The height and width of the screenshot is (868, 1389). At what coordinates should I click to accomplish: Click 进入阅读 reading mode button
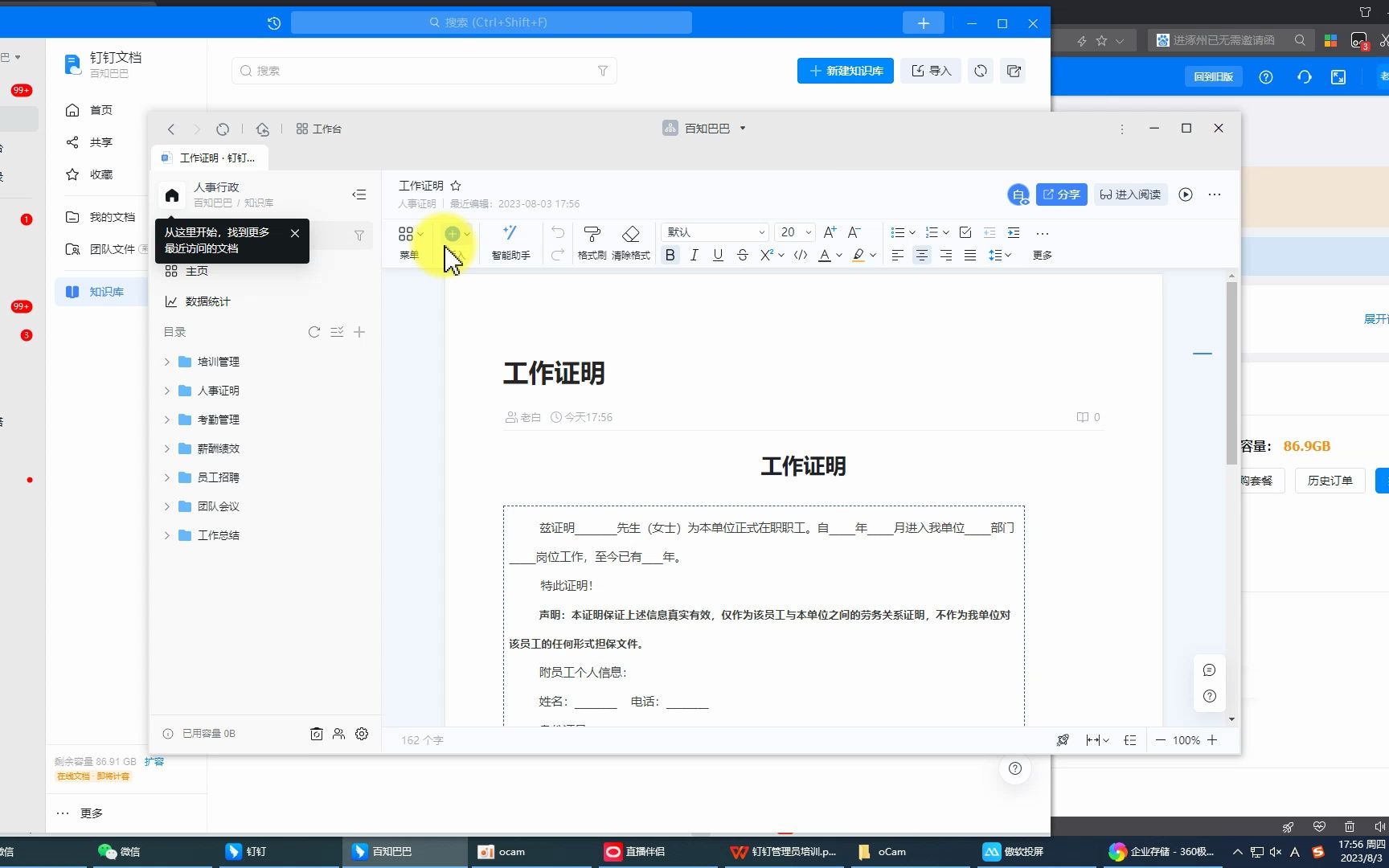click(1130, 194)
